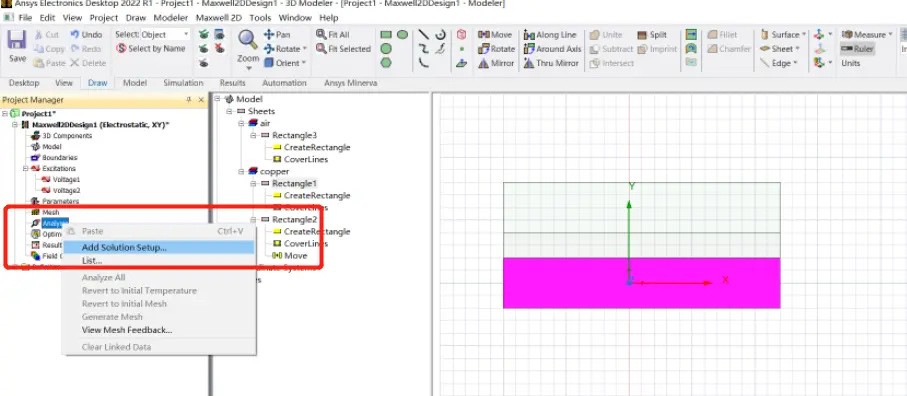Open the File menu
Image resolution: width=907 pixels, height=396 pixels.
25,18
